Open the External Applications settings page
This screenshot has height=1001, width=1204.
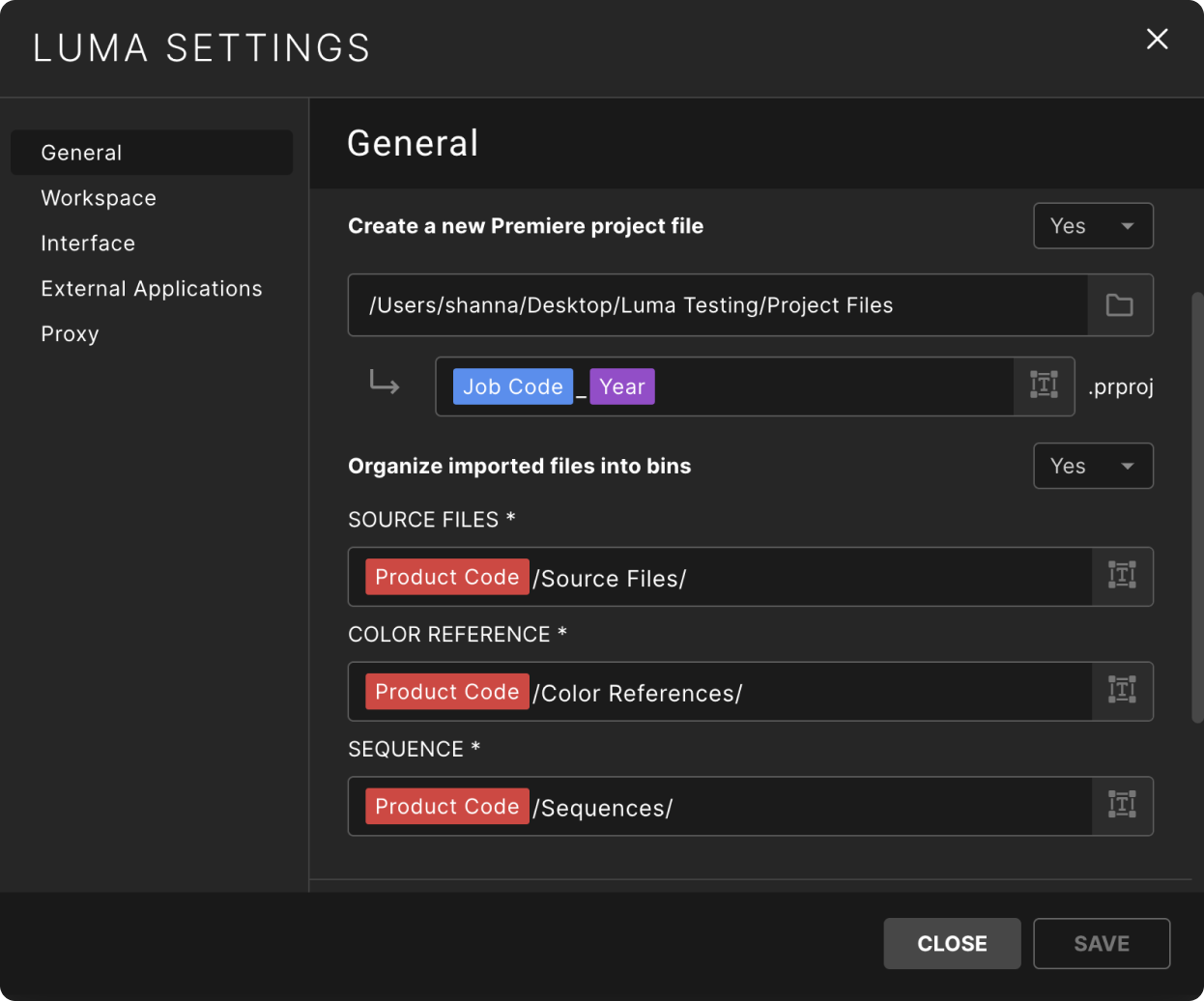click(152, 288)
